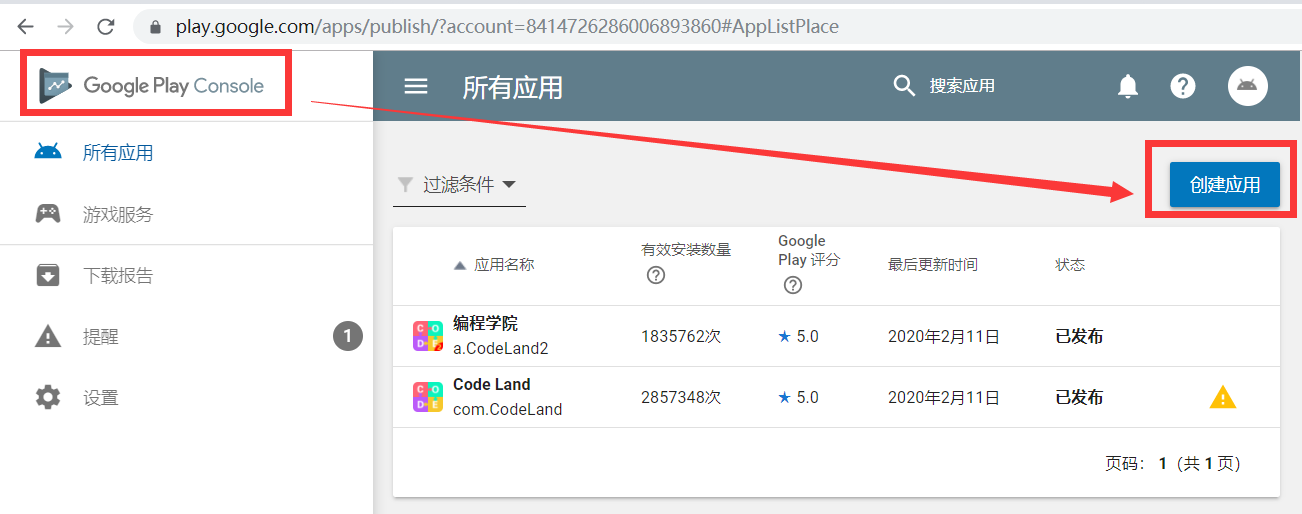The height and width of the screenshot is (514, 1302).
Task: Click 已发布 status in 编程学院 row
Action: [1080, 337]
